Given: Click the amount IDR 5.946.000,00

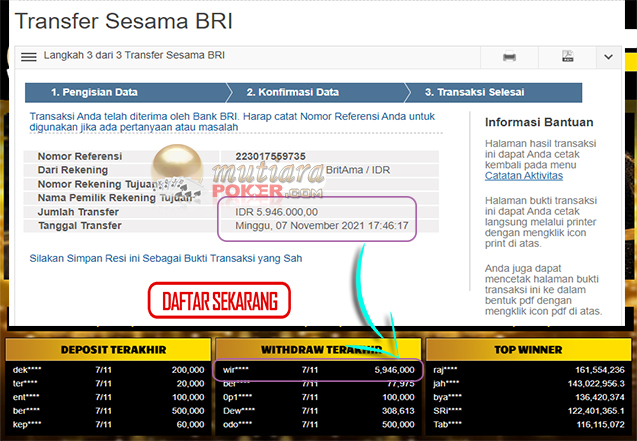Looking at the screenshot, I should (x=277, y=212).
